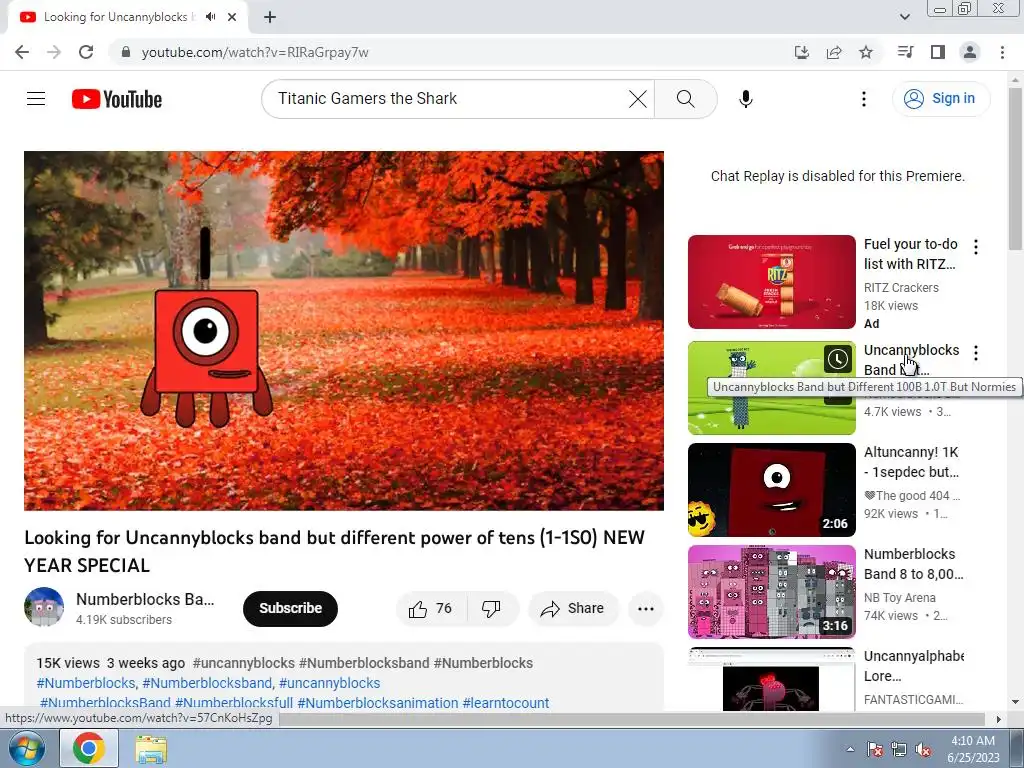Click the magnifying glass search button
The image size is (1024, 768).
coord(685,99)
